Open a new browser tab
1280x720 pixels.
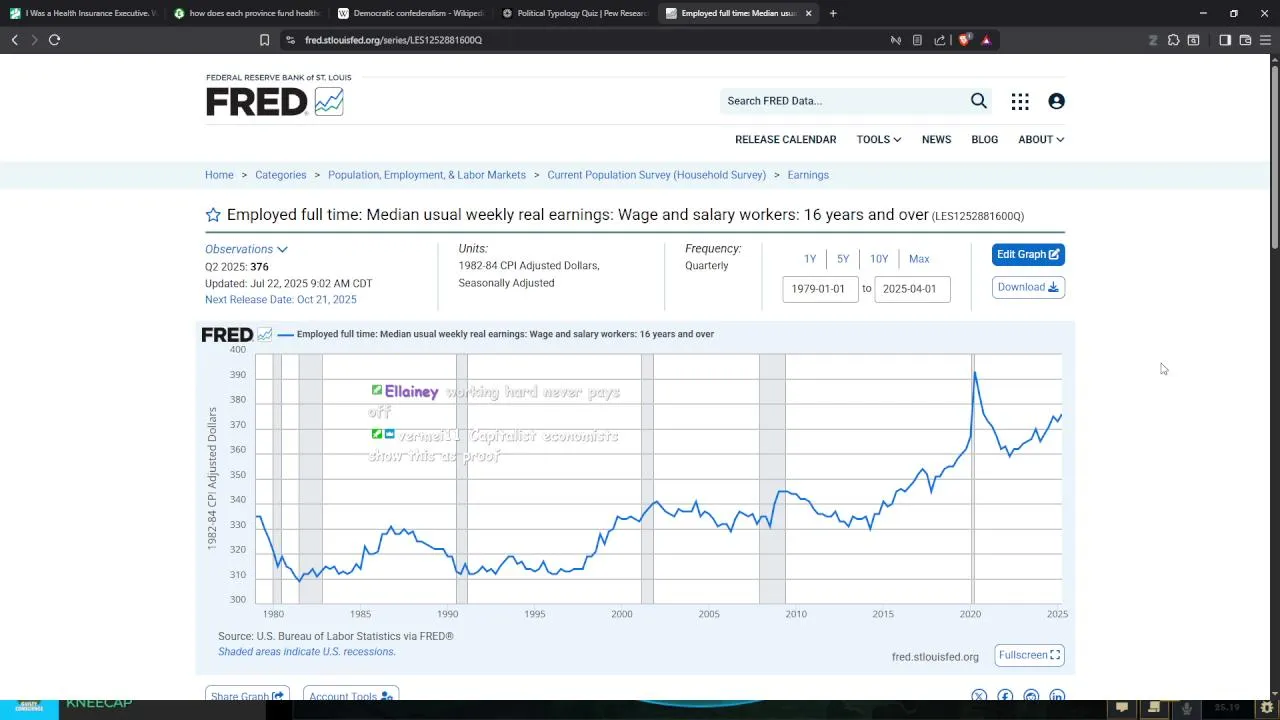pos(833,13)
